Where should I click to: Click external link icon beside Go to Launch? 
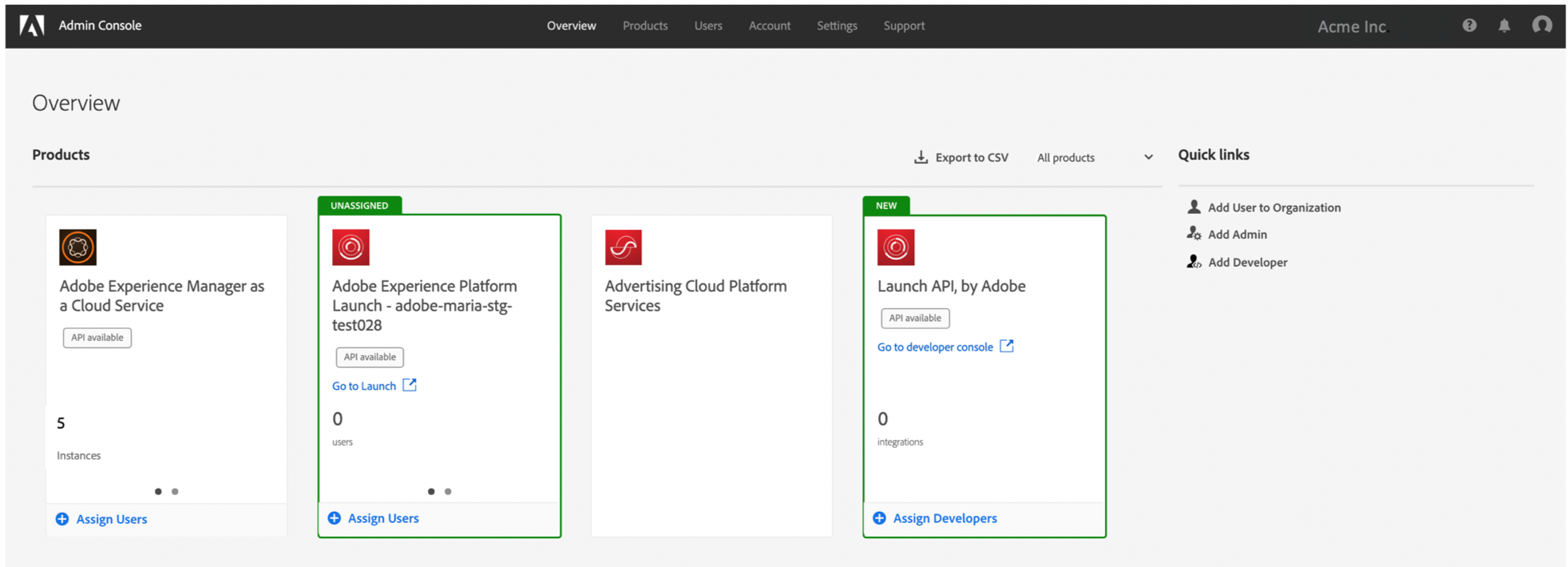click(x=410, y=385)
